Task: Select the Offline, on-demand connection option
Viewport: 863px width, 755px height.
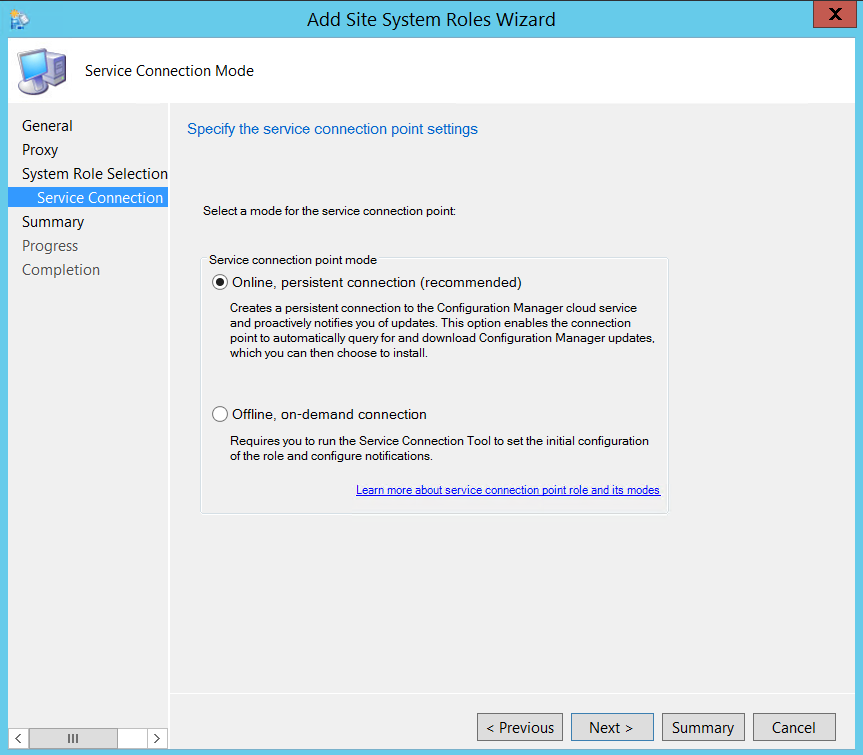Action: click(x=219, y=414)
